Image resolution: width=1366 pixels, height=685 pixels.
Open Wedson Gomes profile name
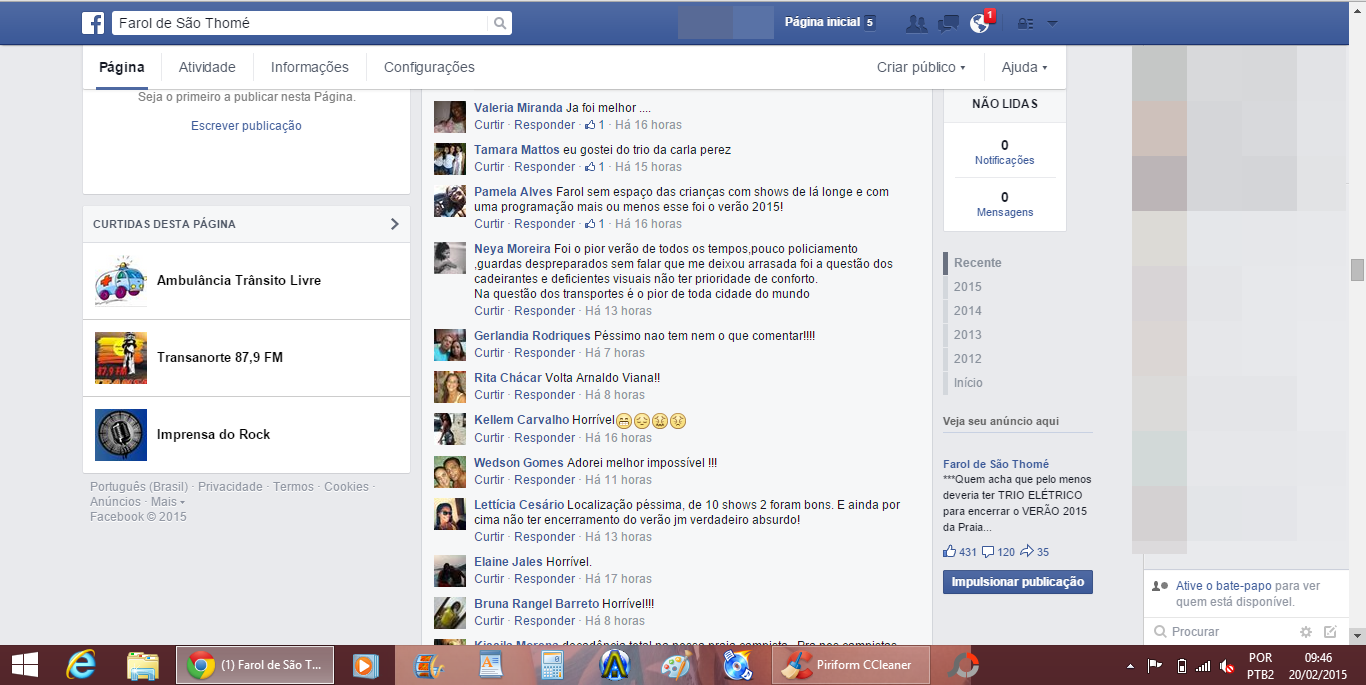(x=519, y=463)
